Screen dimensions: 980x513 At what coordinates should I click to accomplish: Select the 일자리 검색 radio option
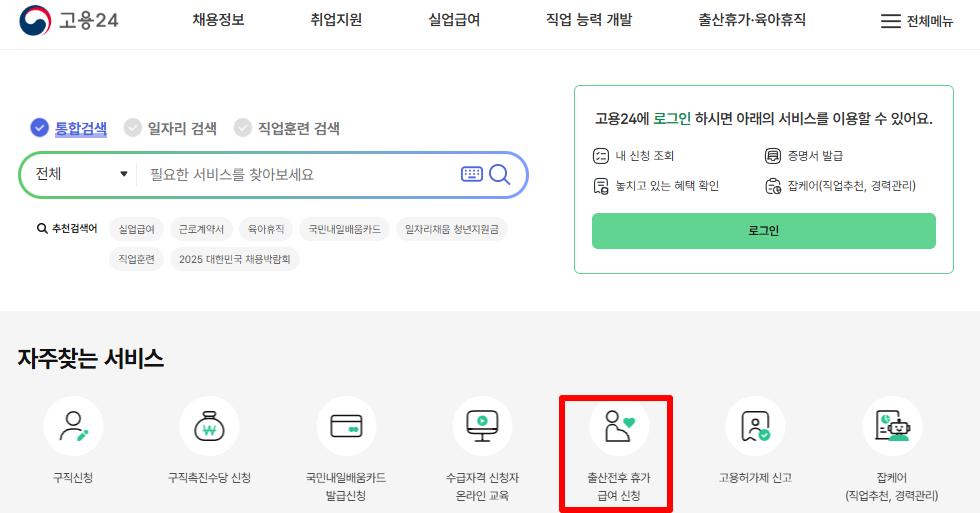[132, 127]
